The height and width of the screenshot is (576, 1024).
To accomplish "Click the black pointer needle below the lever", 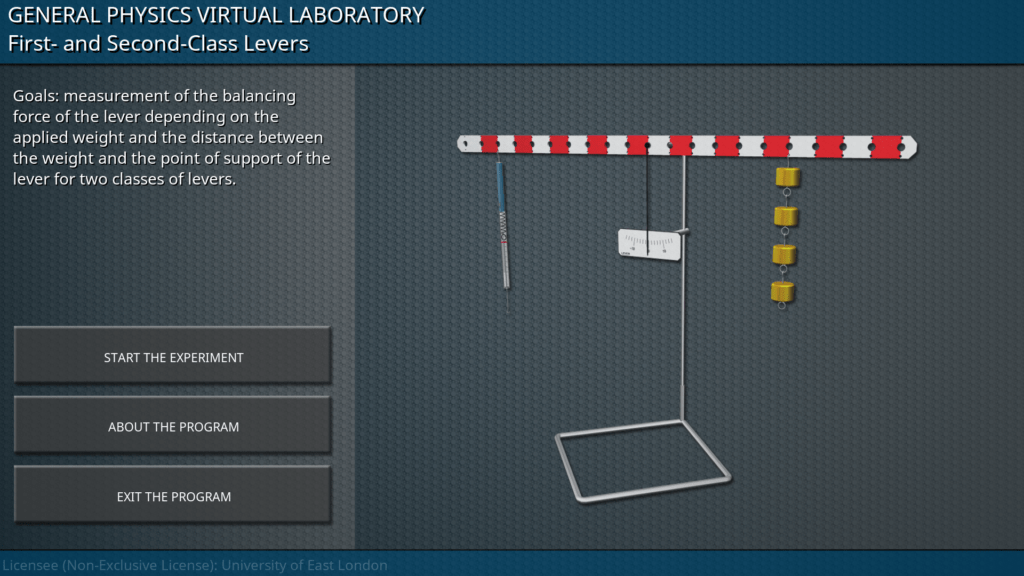I will (x=648, y=200).
